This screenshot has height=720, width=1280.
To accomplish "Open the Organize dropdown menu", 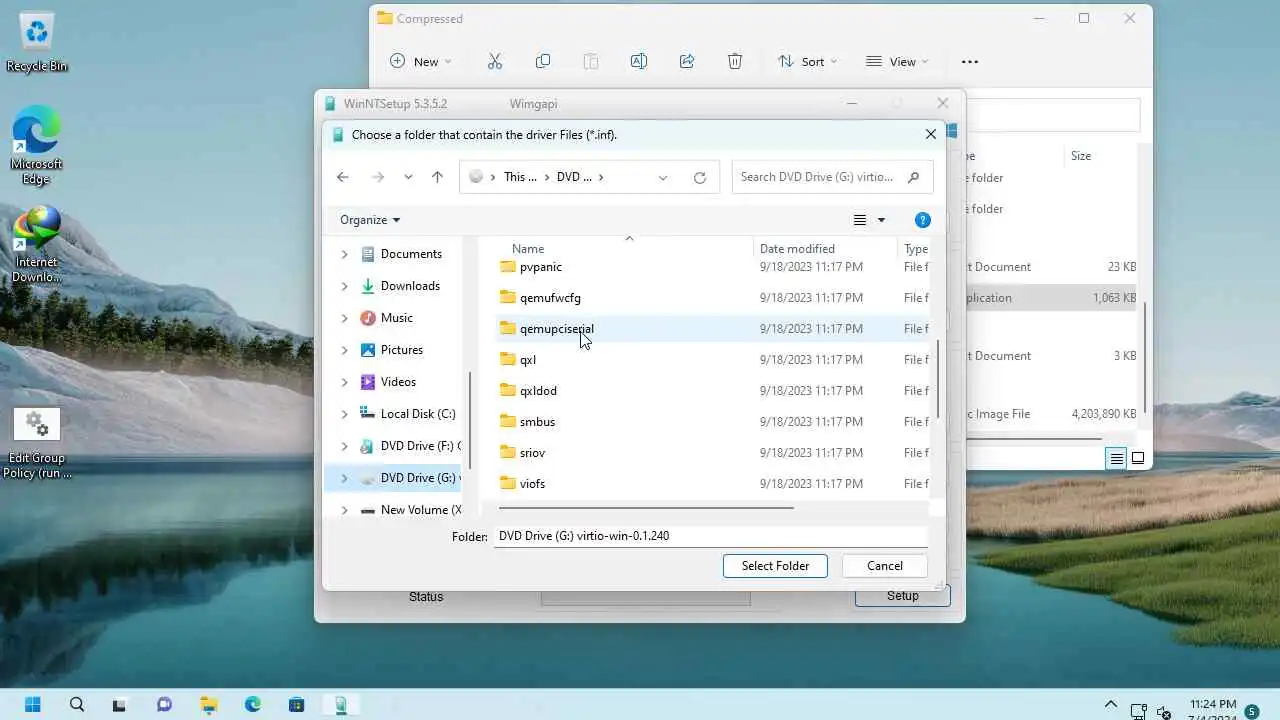I will [370, 220].
